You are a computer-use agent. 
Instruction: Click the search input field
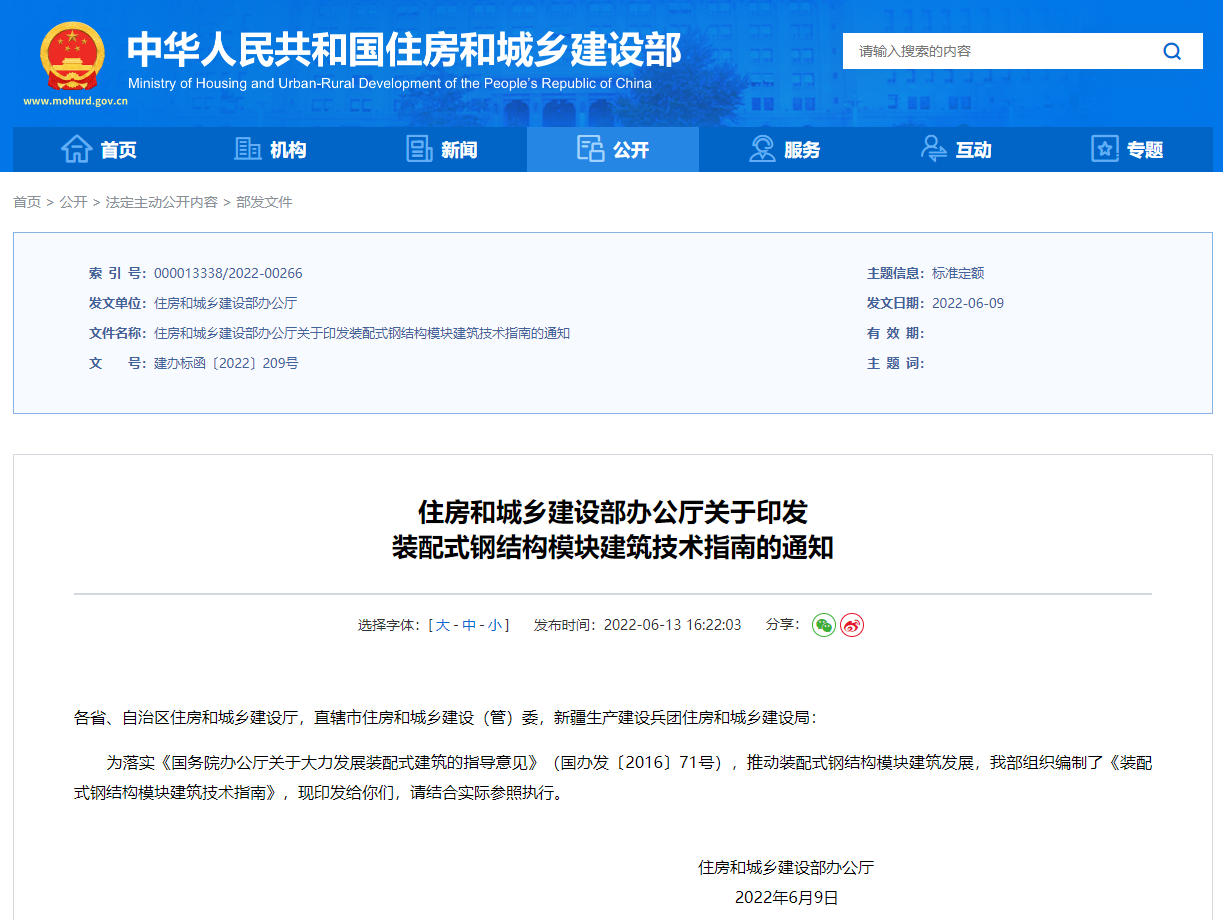coord(995,51)
